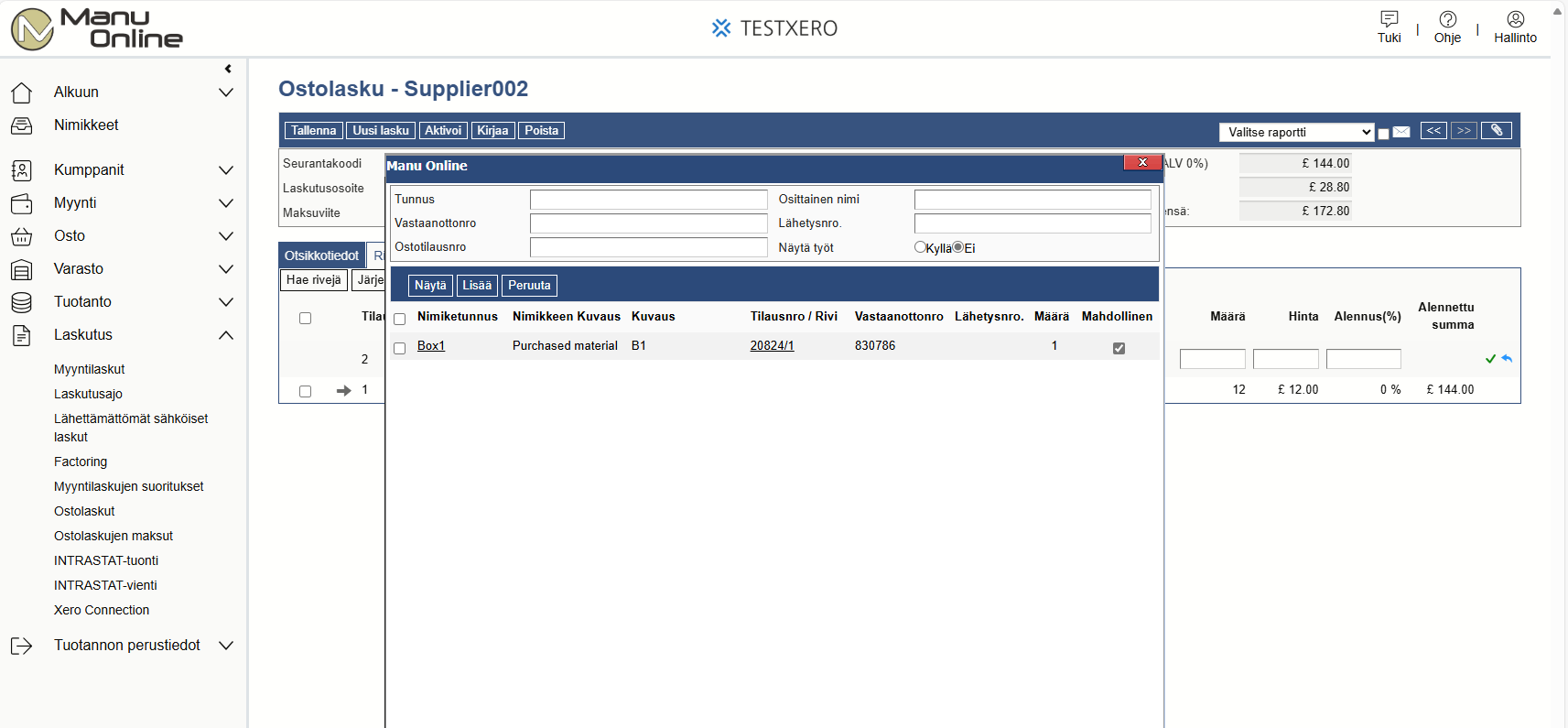Image resolution: width=1568 pixels, height=728 pixels.
Task: Click the Laskutus document icon
Action: coord(21,335)
